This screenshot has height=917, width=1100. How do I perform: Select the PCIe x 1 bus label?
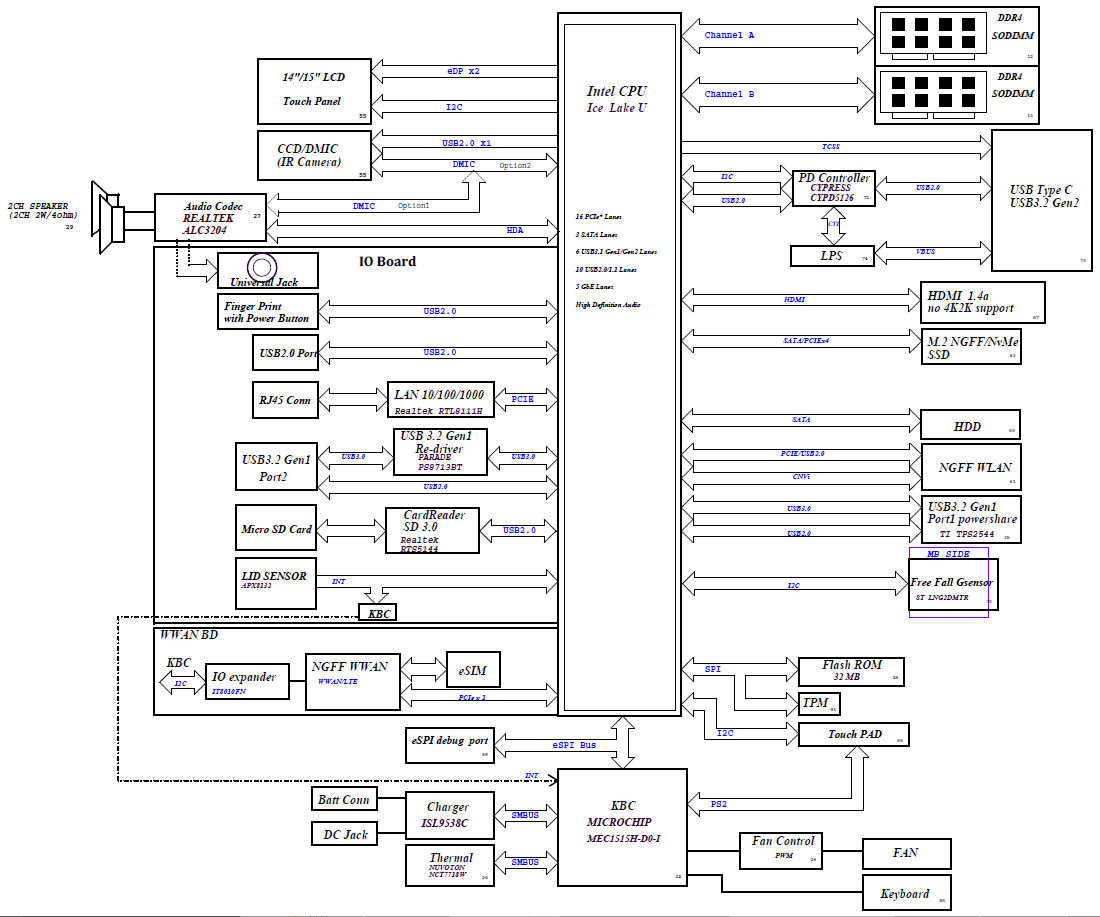(471, 697)
